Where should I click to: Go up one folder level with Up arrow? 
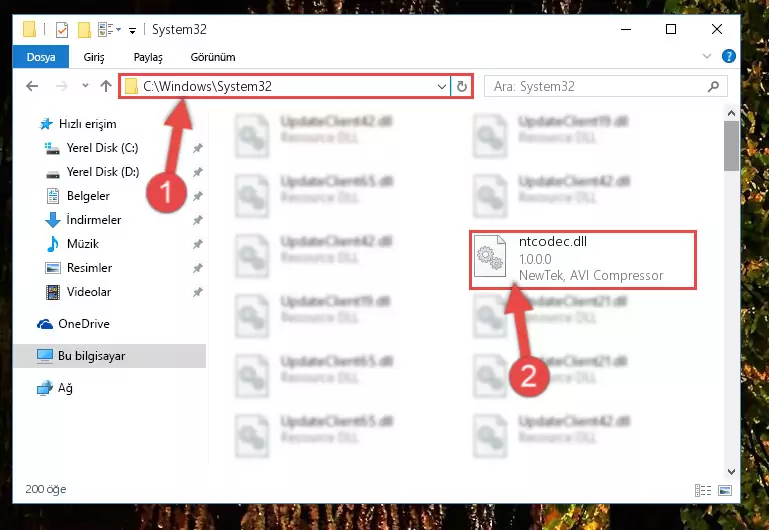(106, 86)
